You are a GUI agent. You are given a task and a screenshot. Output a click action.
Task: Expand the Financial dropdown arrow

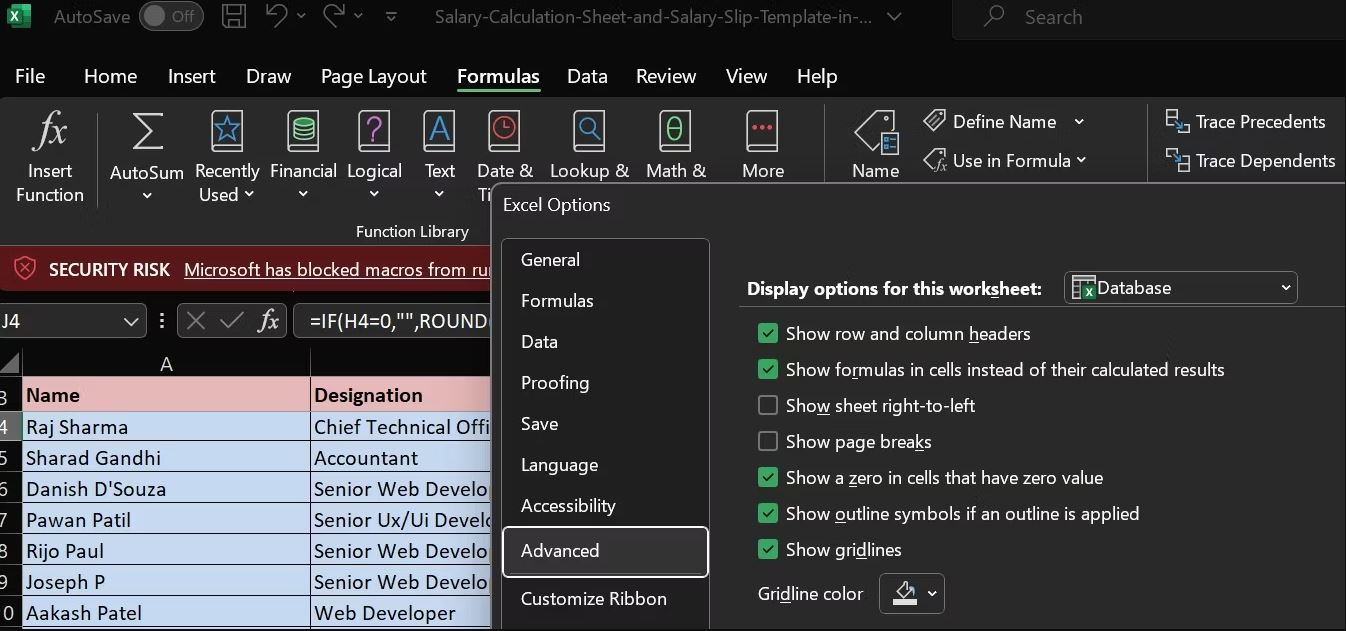(302, 196)
